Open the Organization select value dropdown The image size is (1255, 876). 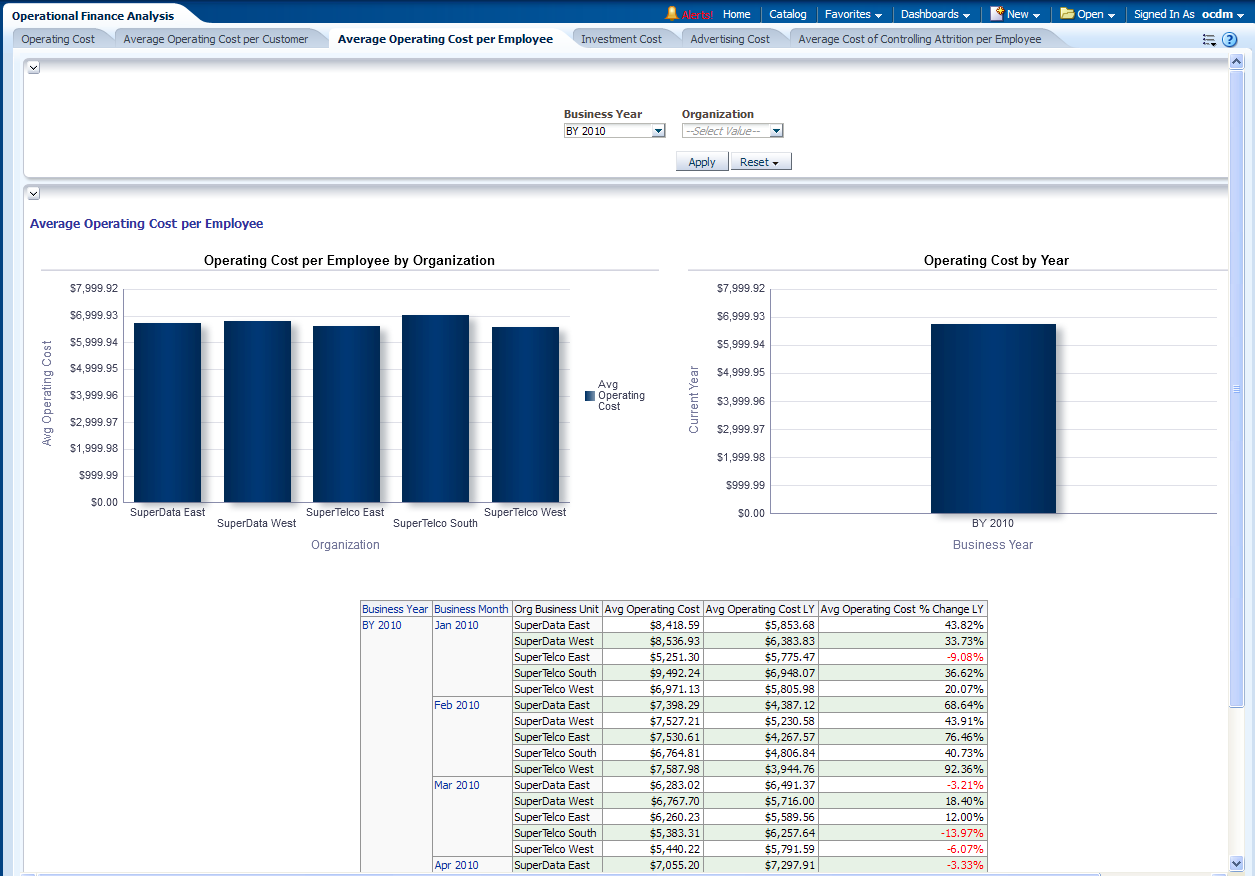(776, 131)
